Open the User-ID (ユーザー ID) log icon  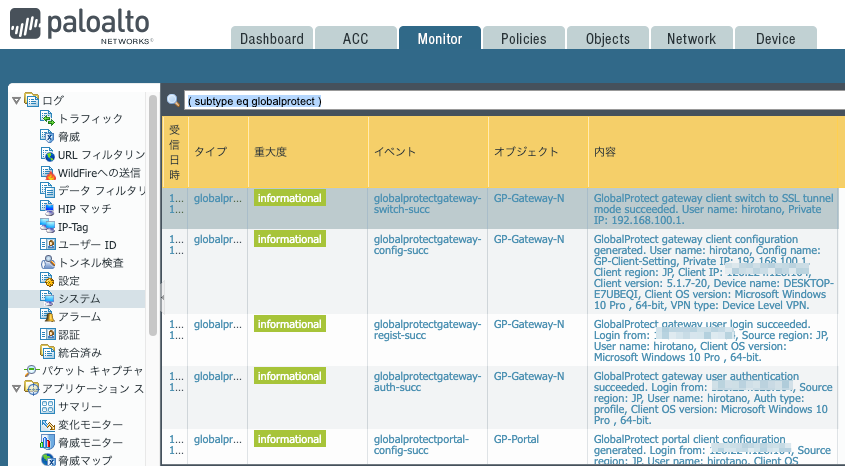pyautogui.click(x=47, y=245)
